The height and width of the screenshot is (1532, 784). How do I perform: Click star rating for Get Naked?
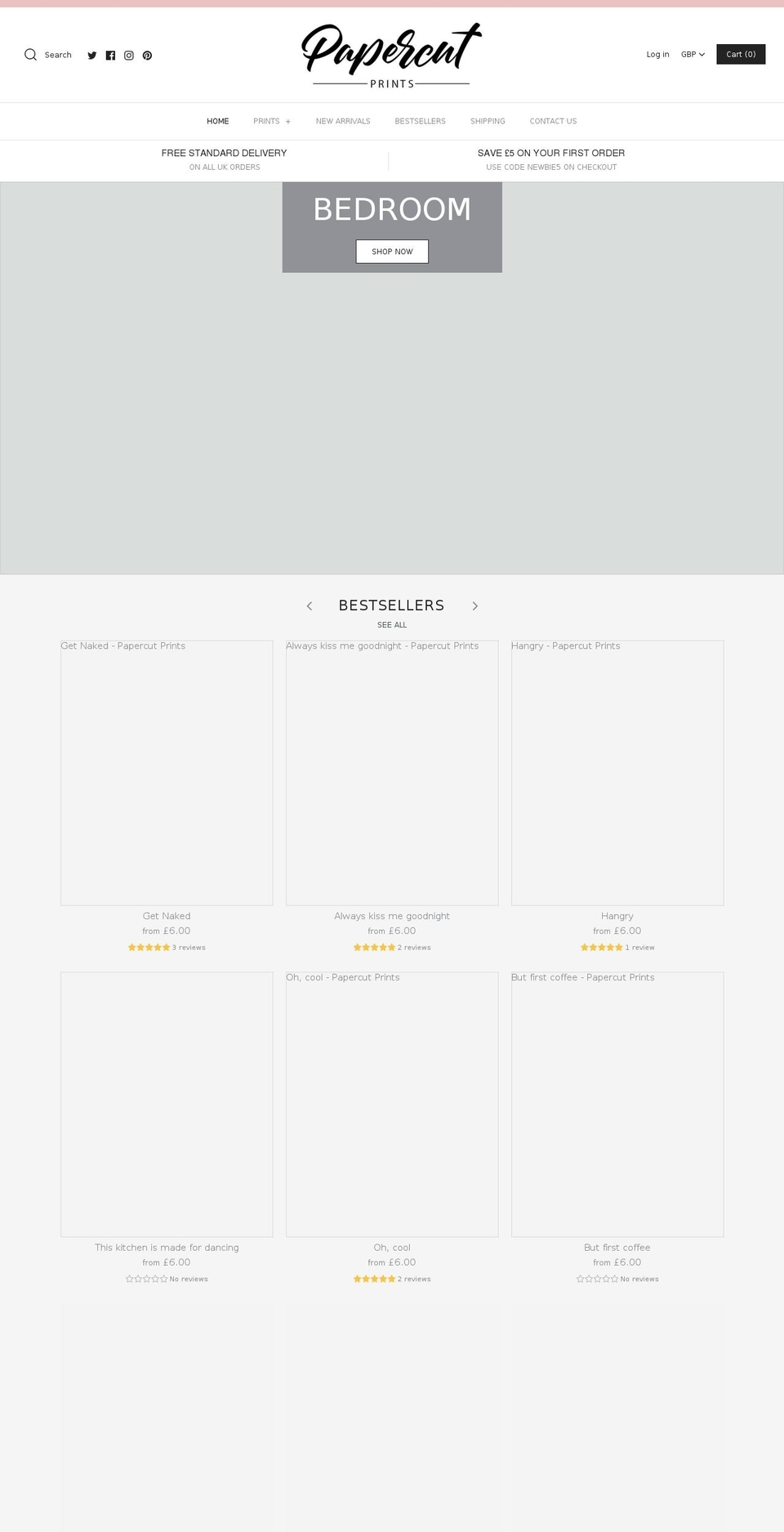(149, 948)
